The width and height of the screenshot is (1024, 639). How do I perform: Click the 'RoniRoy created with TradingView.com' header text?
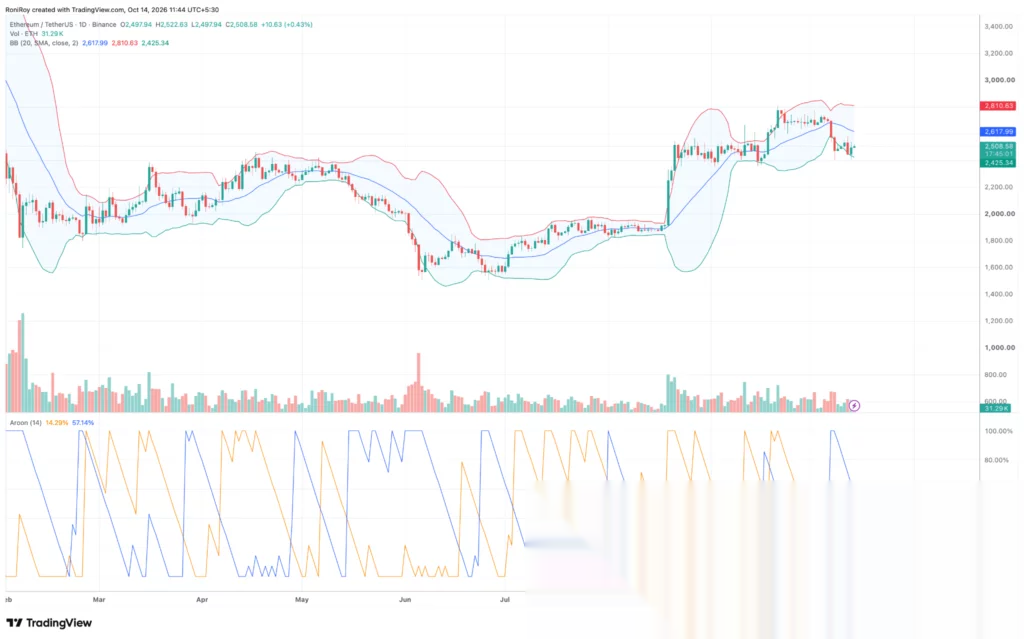point(65,10)
